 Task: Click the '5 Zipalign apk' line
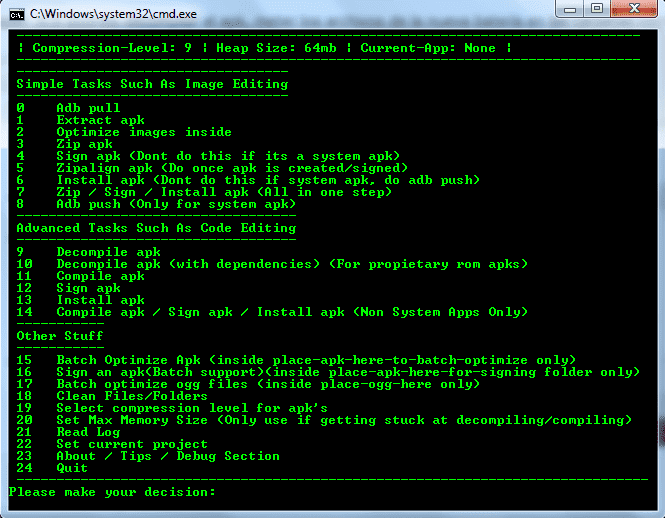[212, 168]
